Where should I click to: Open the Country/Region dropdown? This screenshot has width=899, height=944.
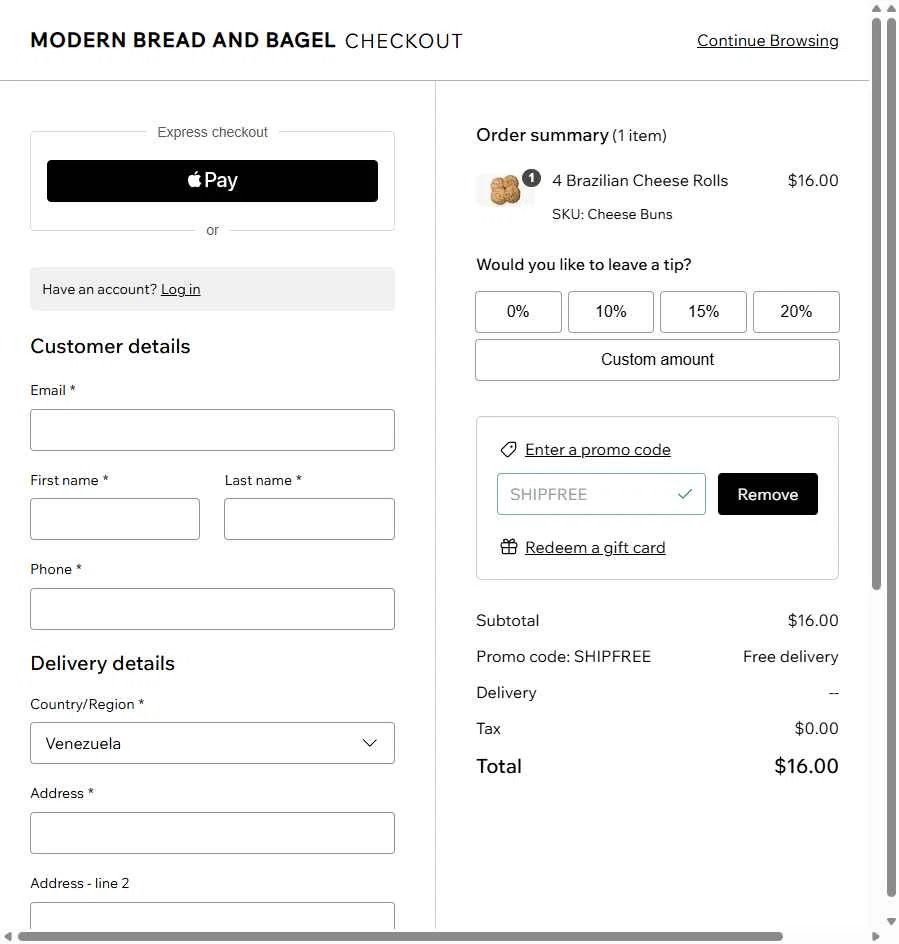click(211, 743)
